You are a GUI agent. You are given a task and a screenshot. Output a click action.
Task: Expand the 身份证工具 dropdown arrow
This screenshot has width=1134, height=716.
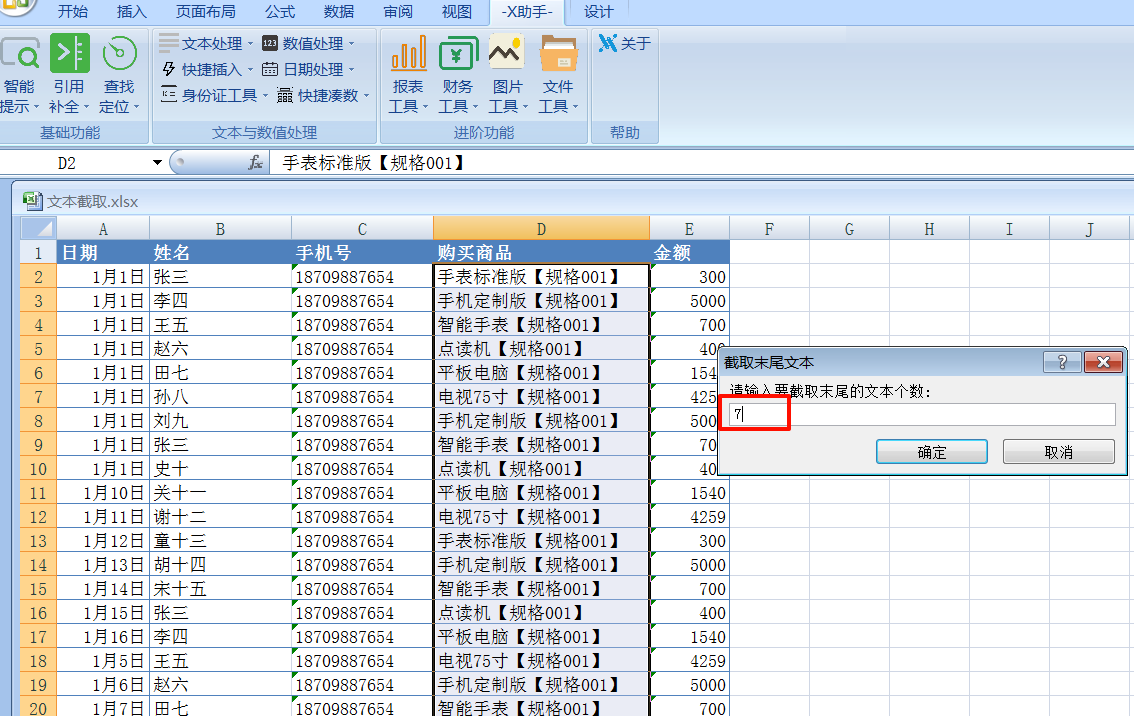265,95
